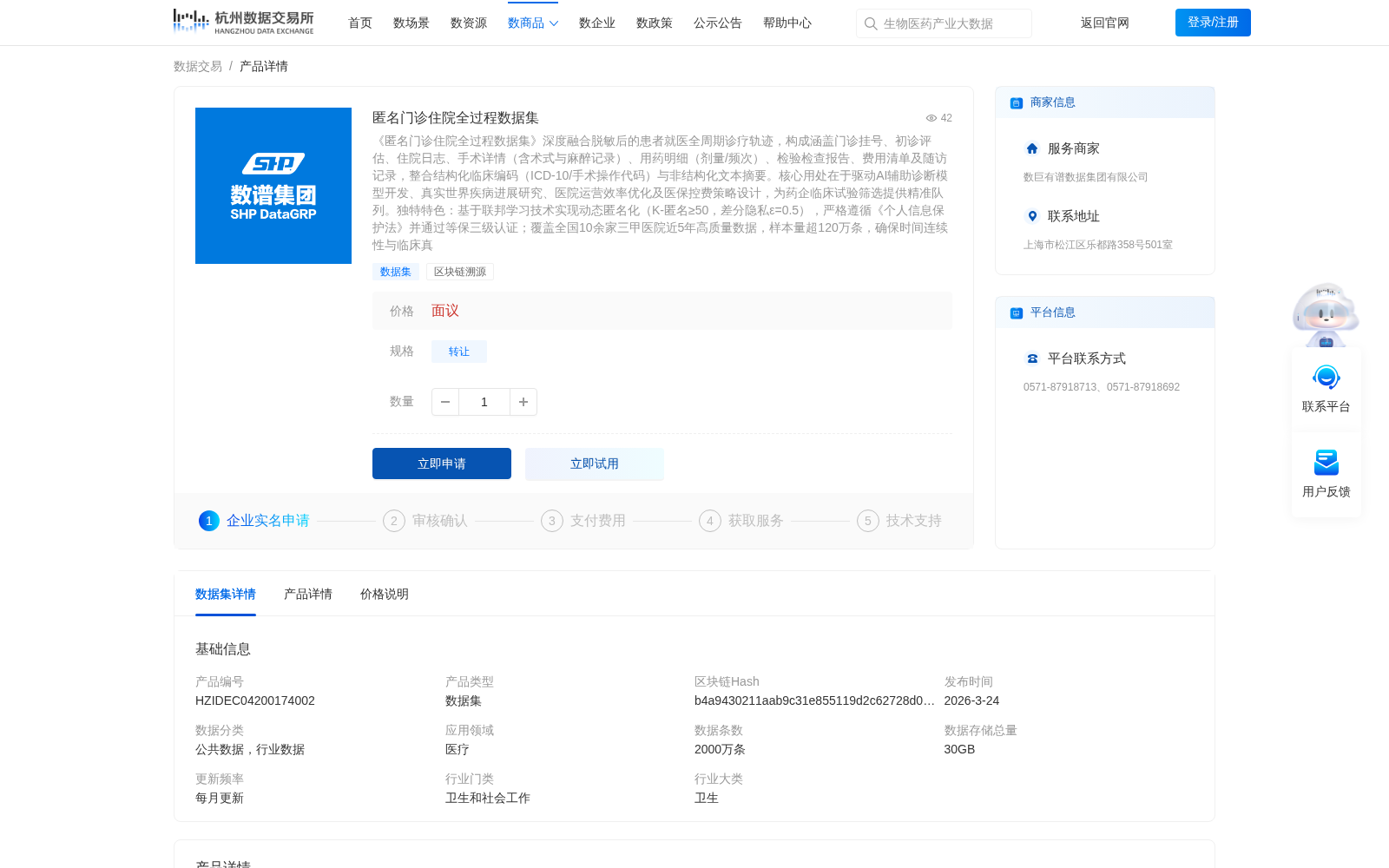Open 数资源 nav item
The height and width of the screenshot is (868, 1389).
coord(469,23)
